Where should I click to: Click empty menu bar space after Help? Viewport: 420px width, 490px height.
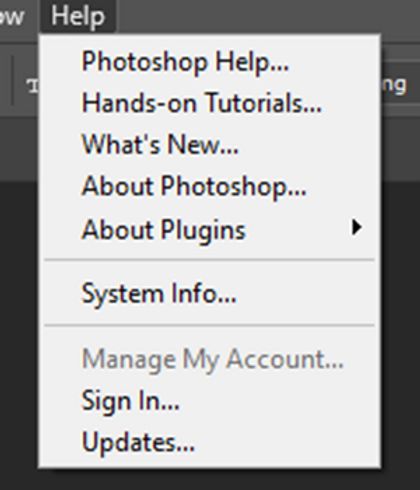tap(267, 16)
